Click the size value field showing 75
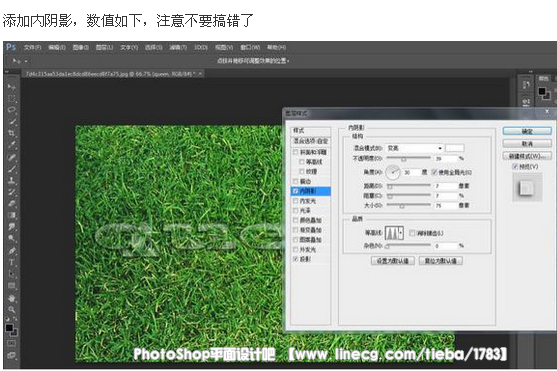The width and height of the screenshot is (557, 371). tap(446, 205)
